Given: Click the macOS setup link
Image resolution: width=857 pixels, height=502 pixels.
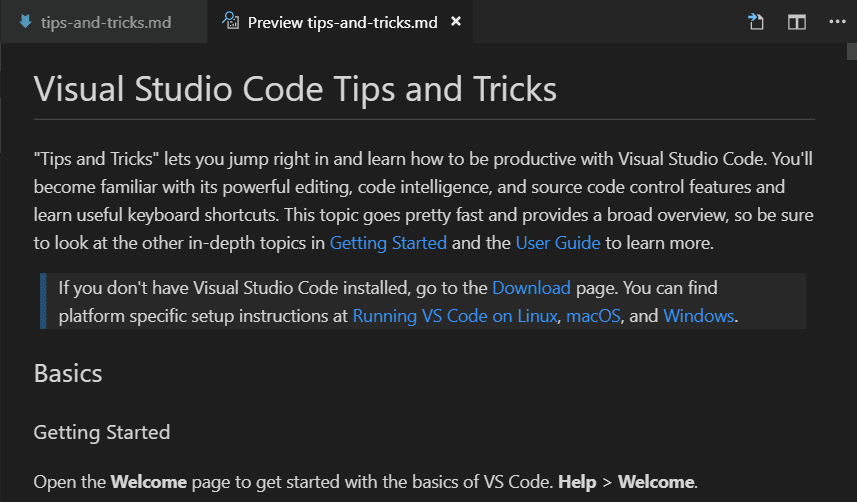Looking at the screenshot, I should (x=594, y=316).
